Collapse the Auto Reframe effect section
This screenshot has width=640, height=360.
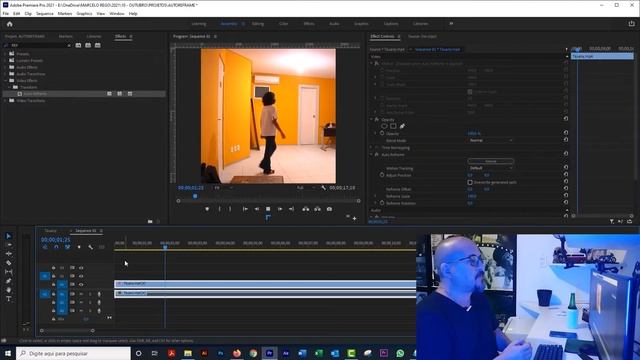point(371,155)
